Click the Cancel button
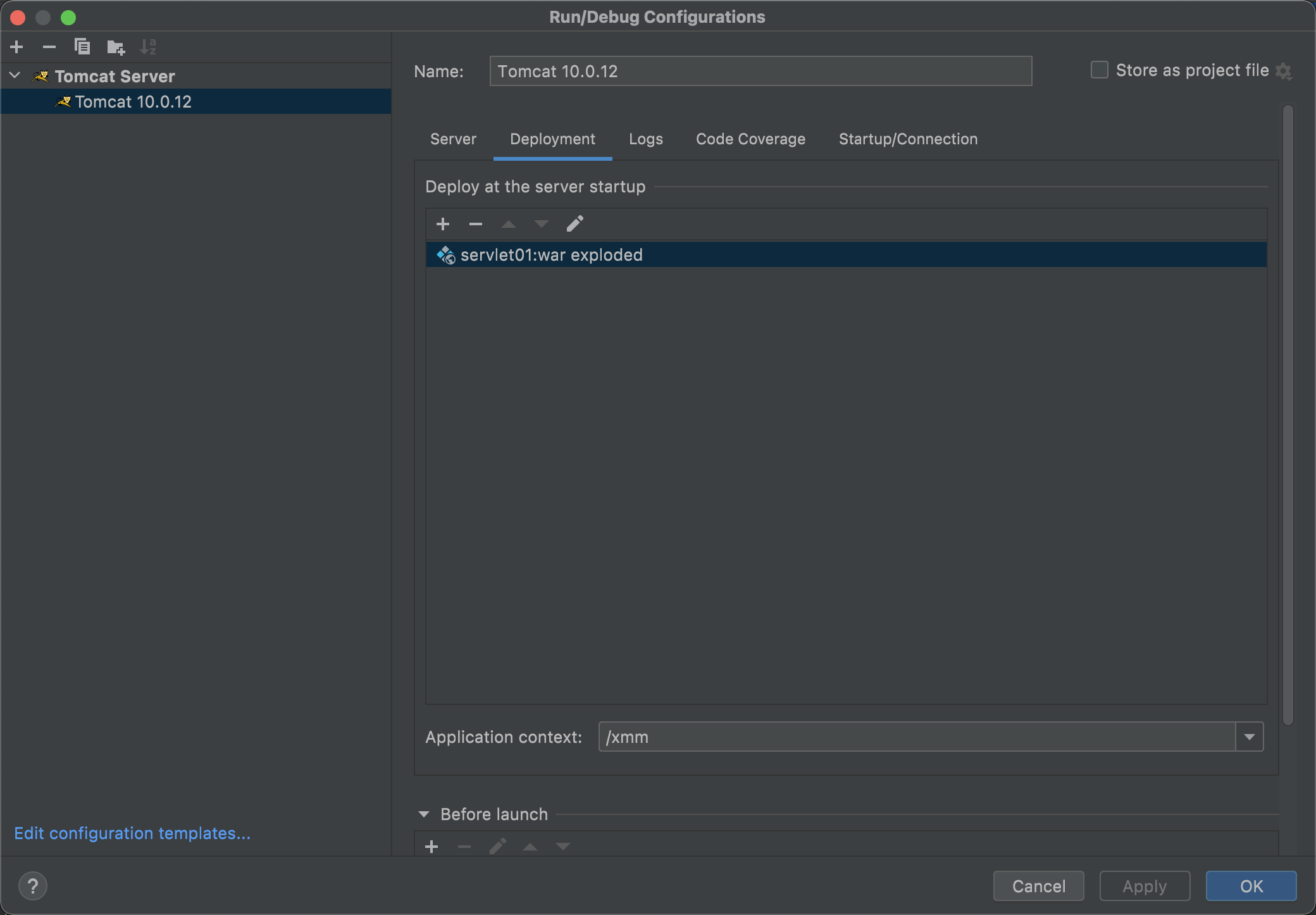1316x915 pixels. (1039, 886)
